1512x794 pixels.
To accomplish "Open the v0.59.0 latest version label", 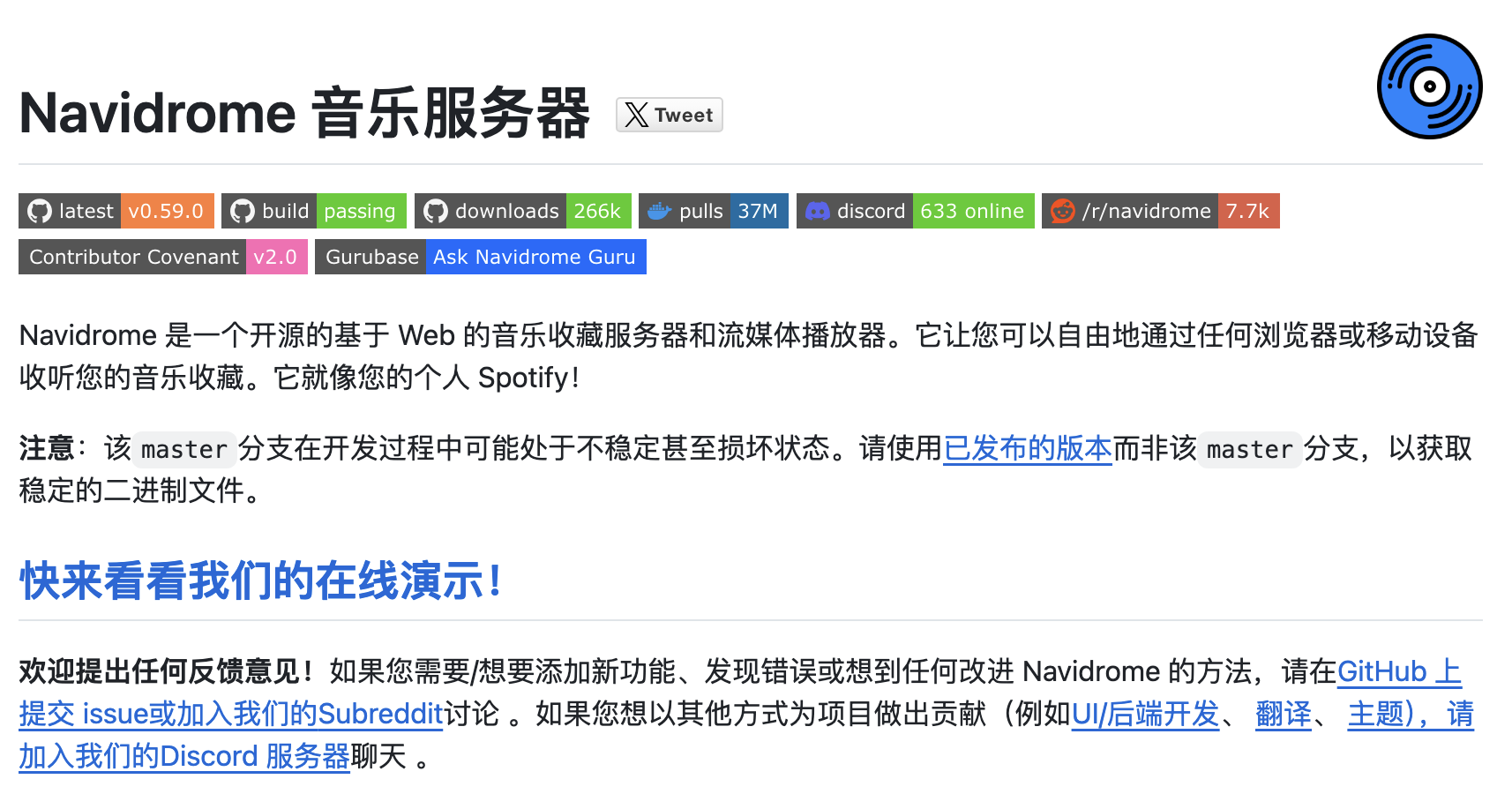I will coord(166,212).
